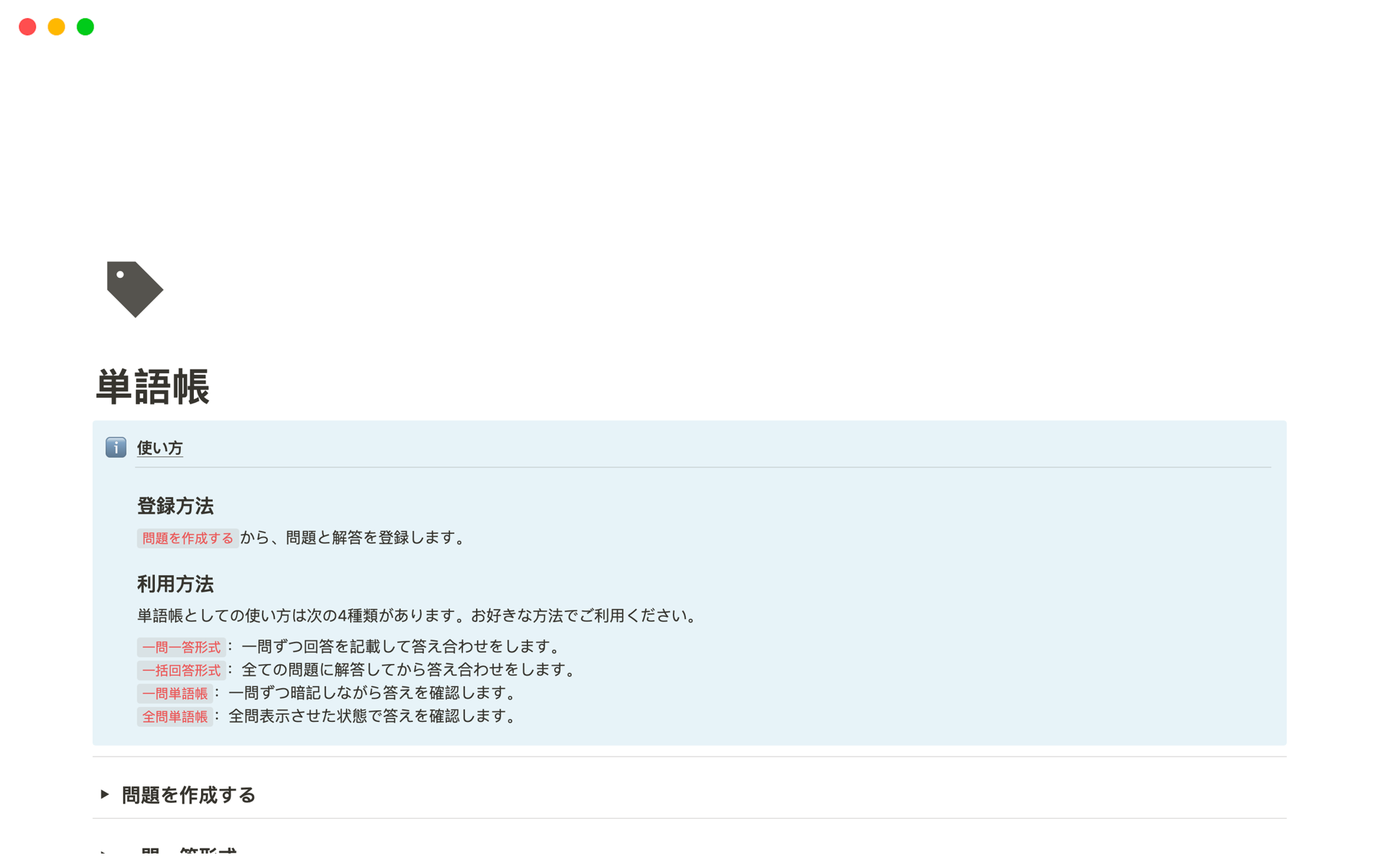Click the 登録方法 heading
This screenshot has width=1389, height=868.
175,506
